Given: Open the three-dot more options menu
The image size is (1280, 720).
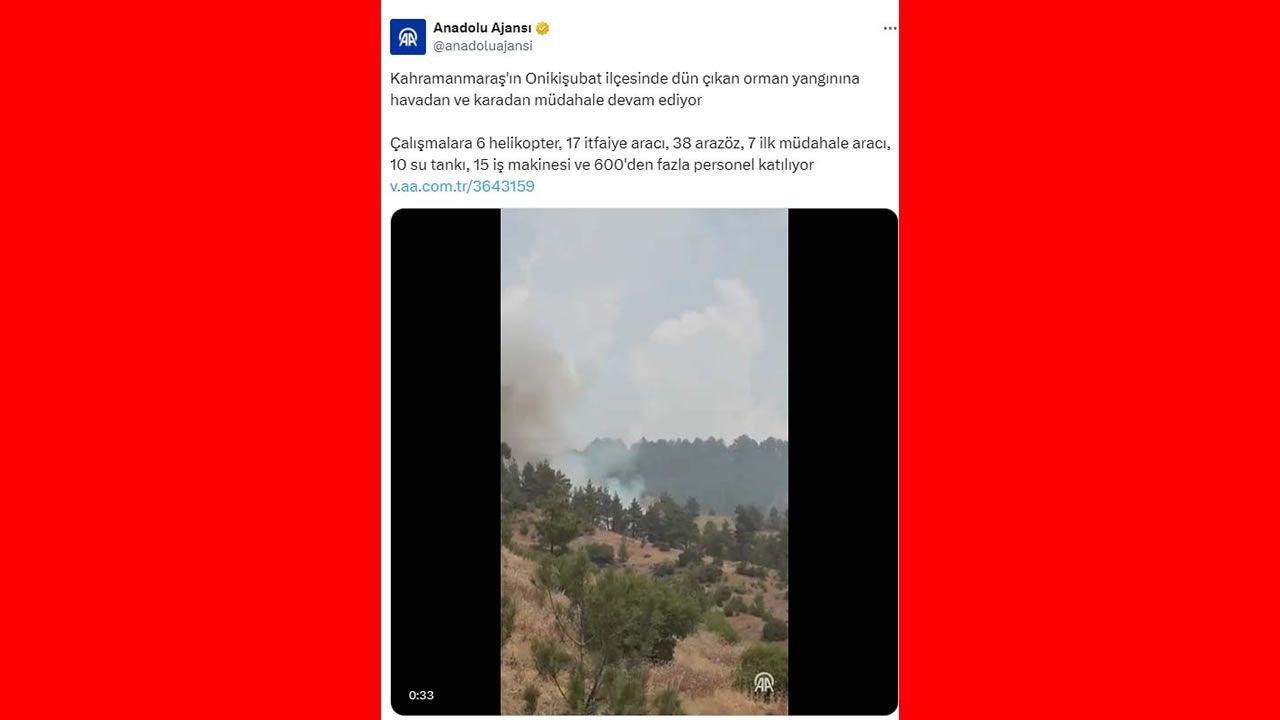Looking at the screenshot, I should (890, 28).
